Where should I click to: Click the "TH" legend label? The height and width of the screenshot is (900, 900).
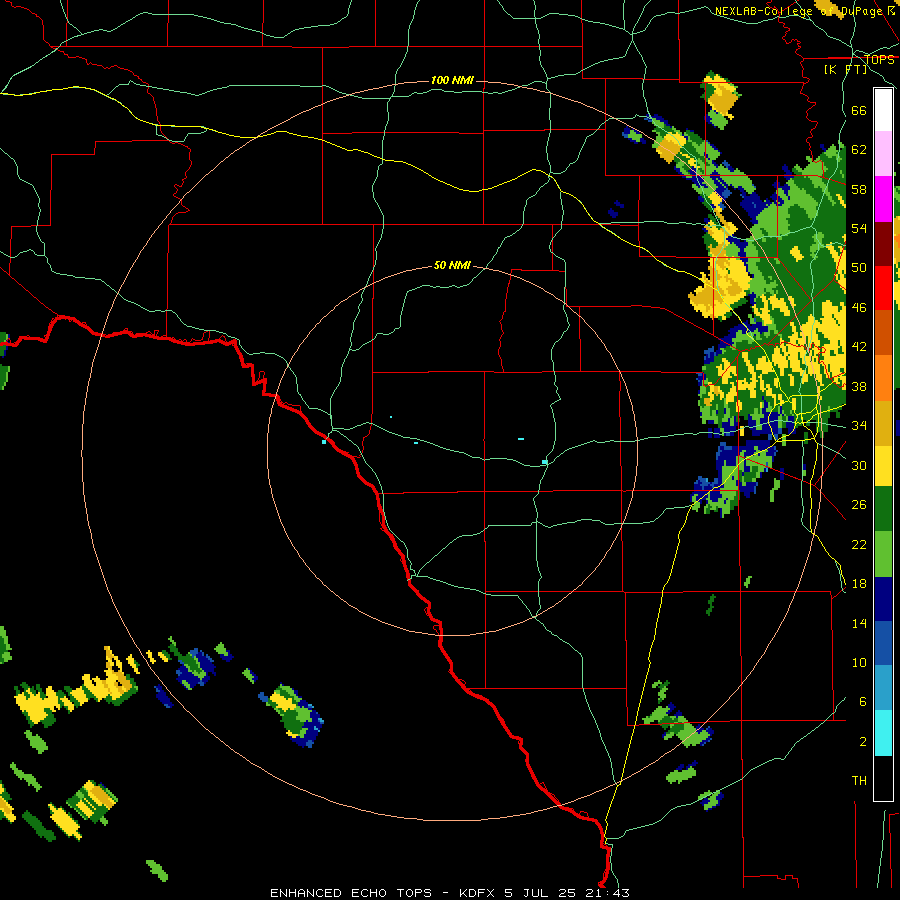[x=859, y=781]
